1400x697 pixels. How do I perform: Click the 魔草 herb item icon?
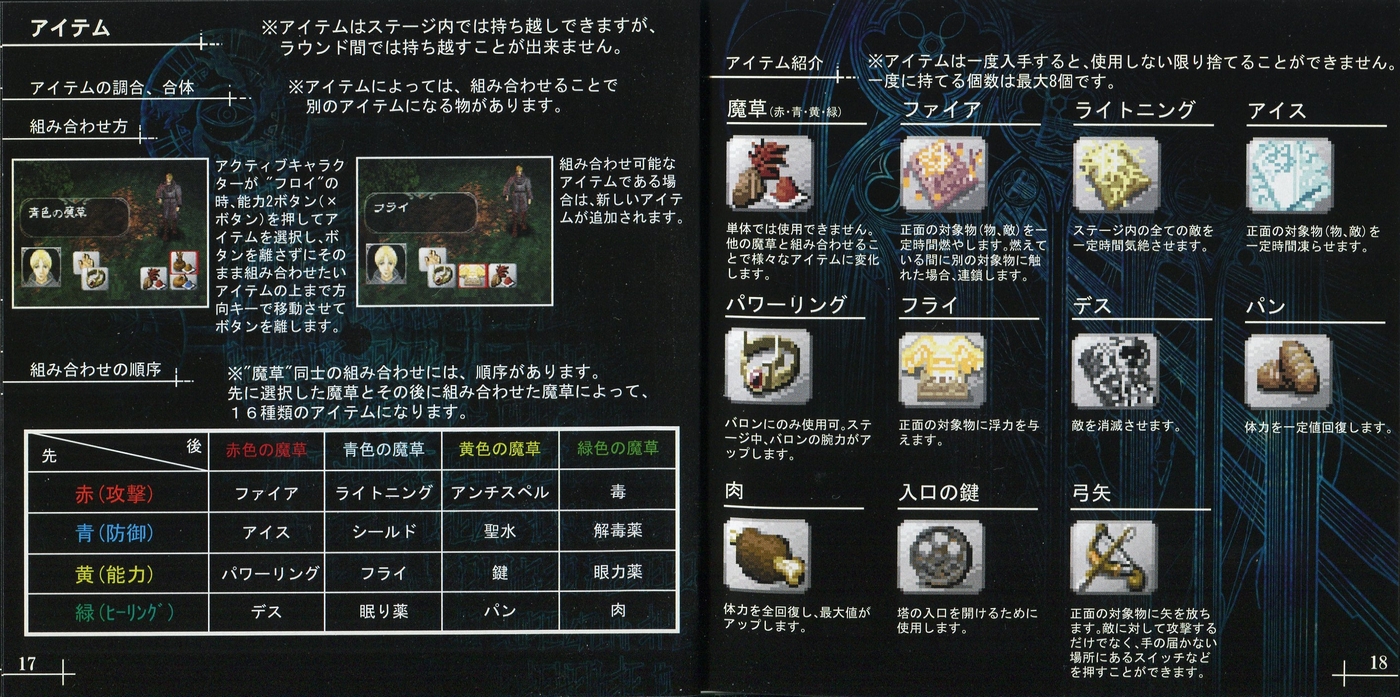tap(769, 173)
